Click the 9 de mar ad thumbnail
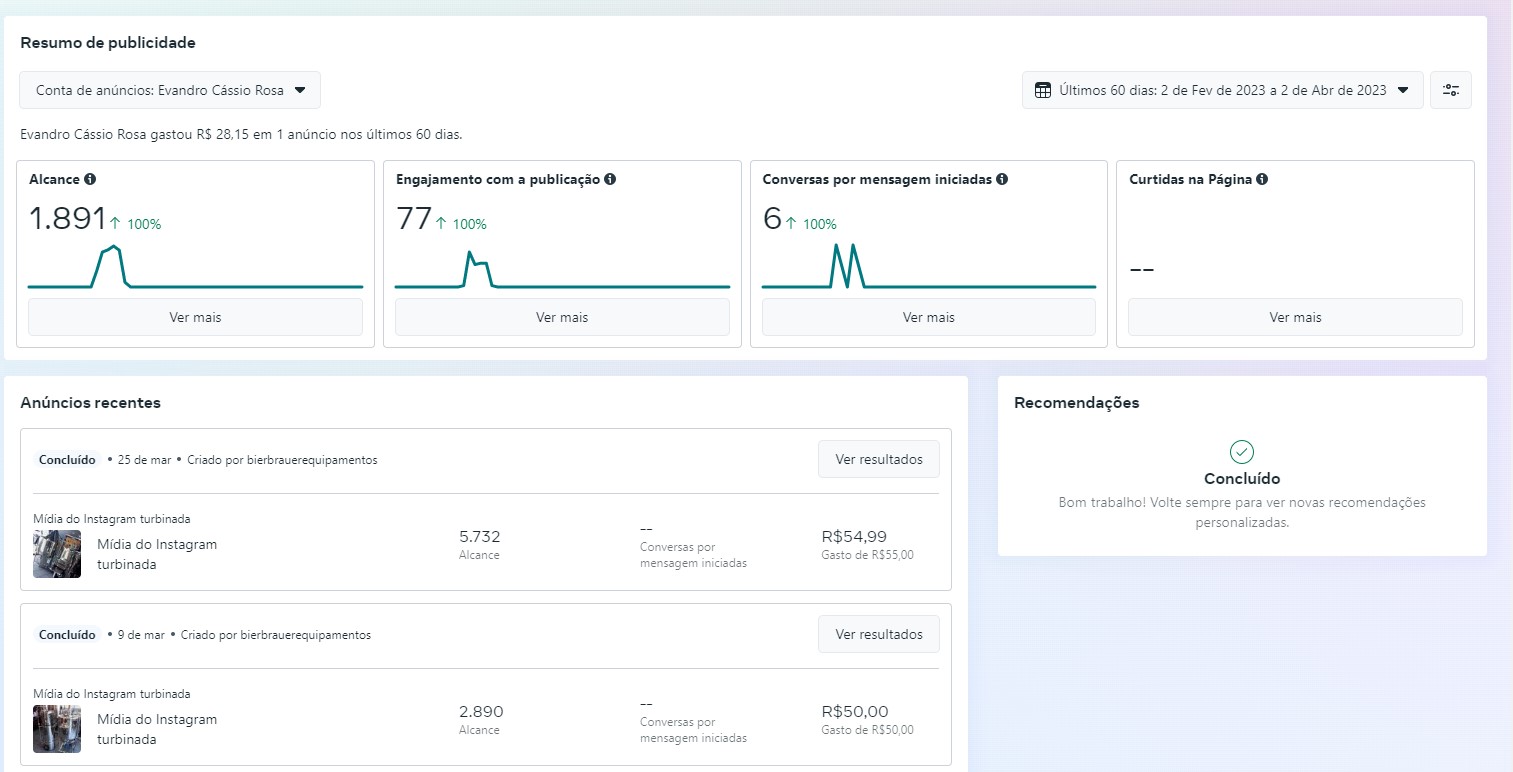 [x=57, y=729]
